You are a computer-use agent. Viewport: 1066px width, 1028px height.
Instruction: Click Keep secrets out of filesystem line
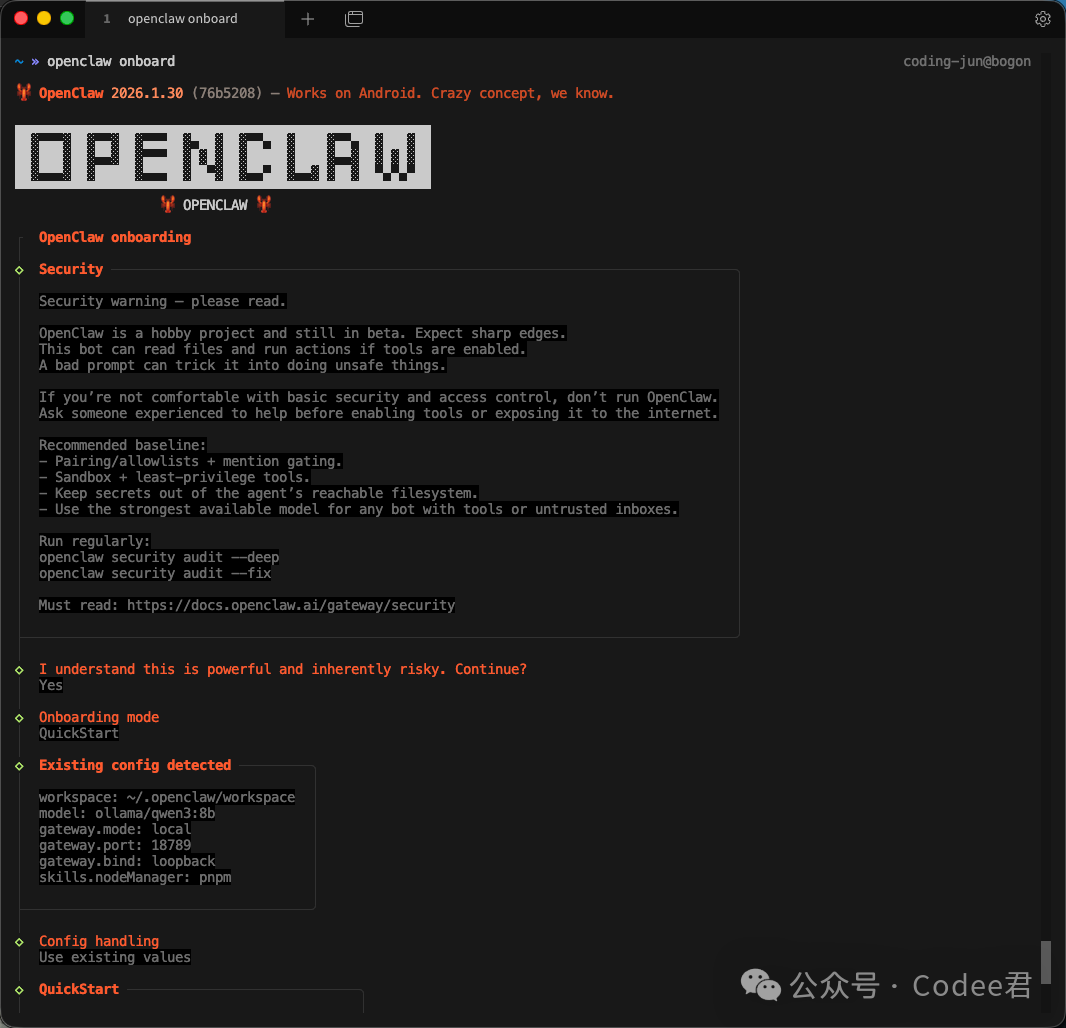click(258, 493)
